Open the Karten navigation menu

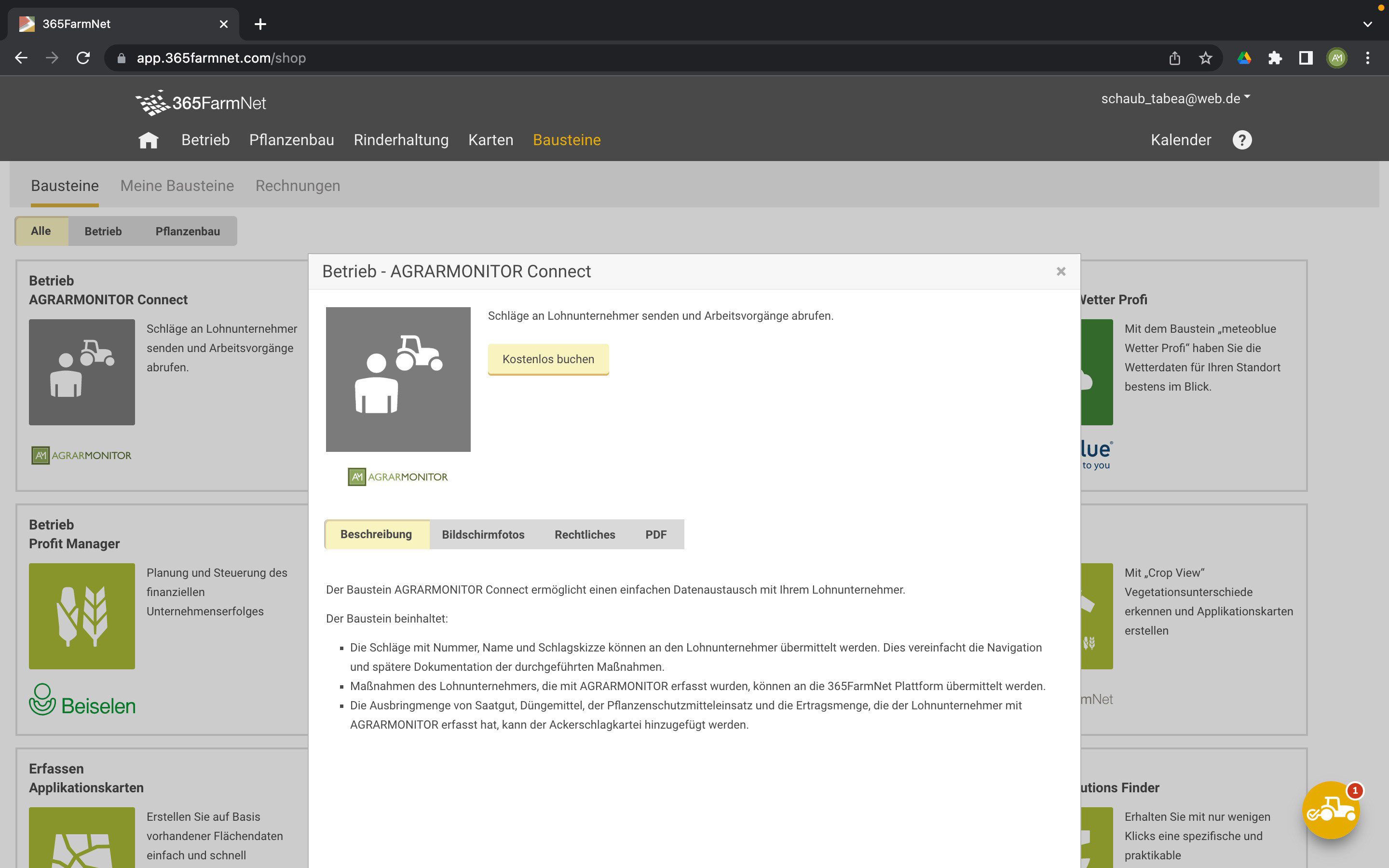(491, 140)
